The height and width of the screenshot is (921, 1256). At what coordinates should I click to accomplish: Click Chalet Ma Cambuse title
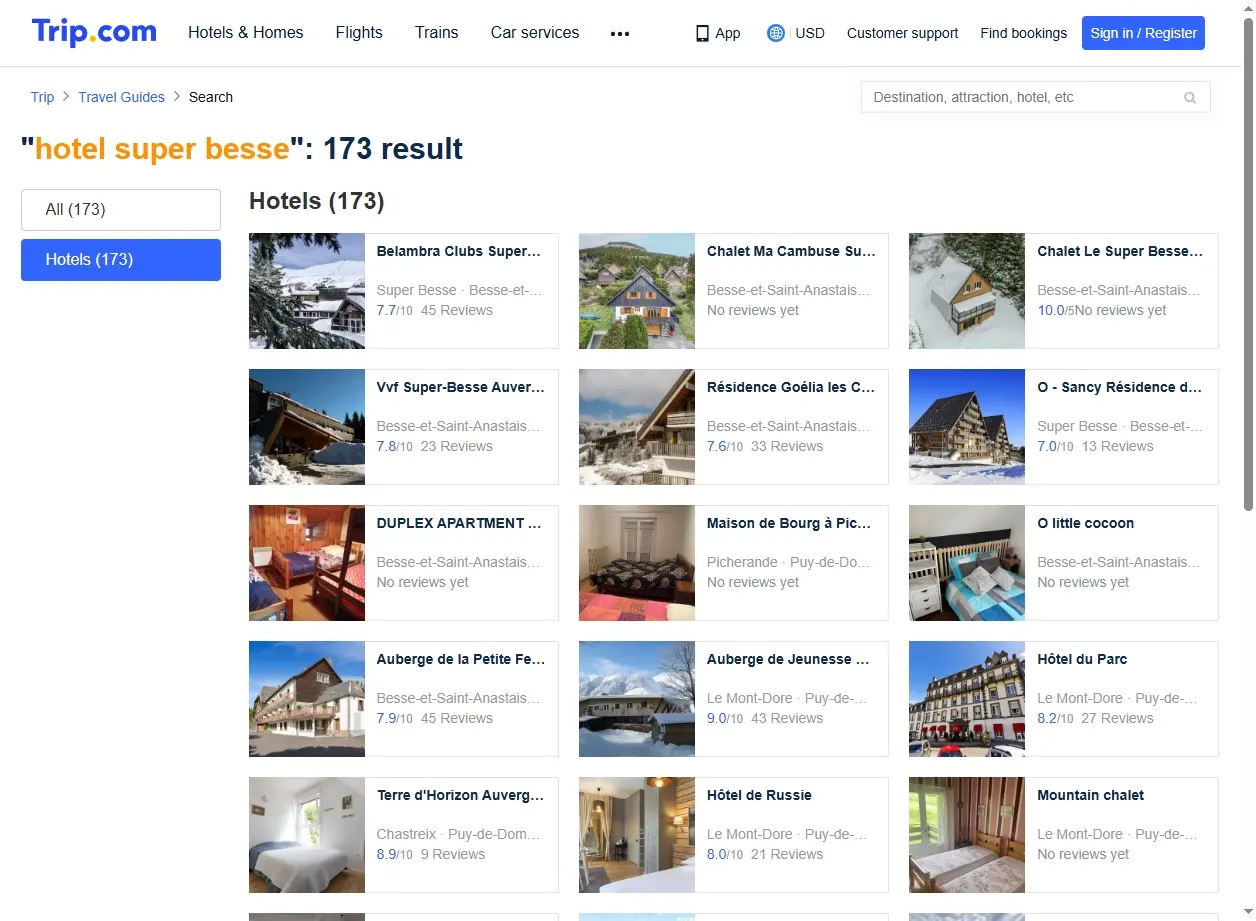[x=791, y=252]
